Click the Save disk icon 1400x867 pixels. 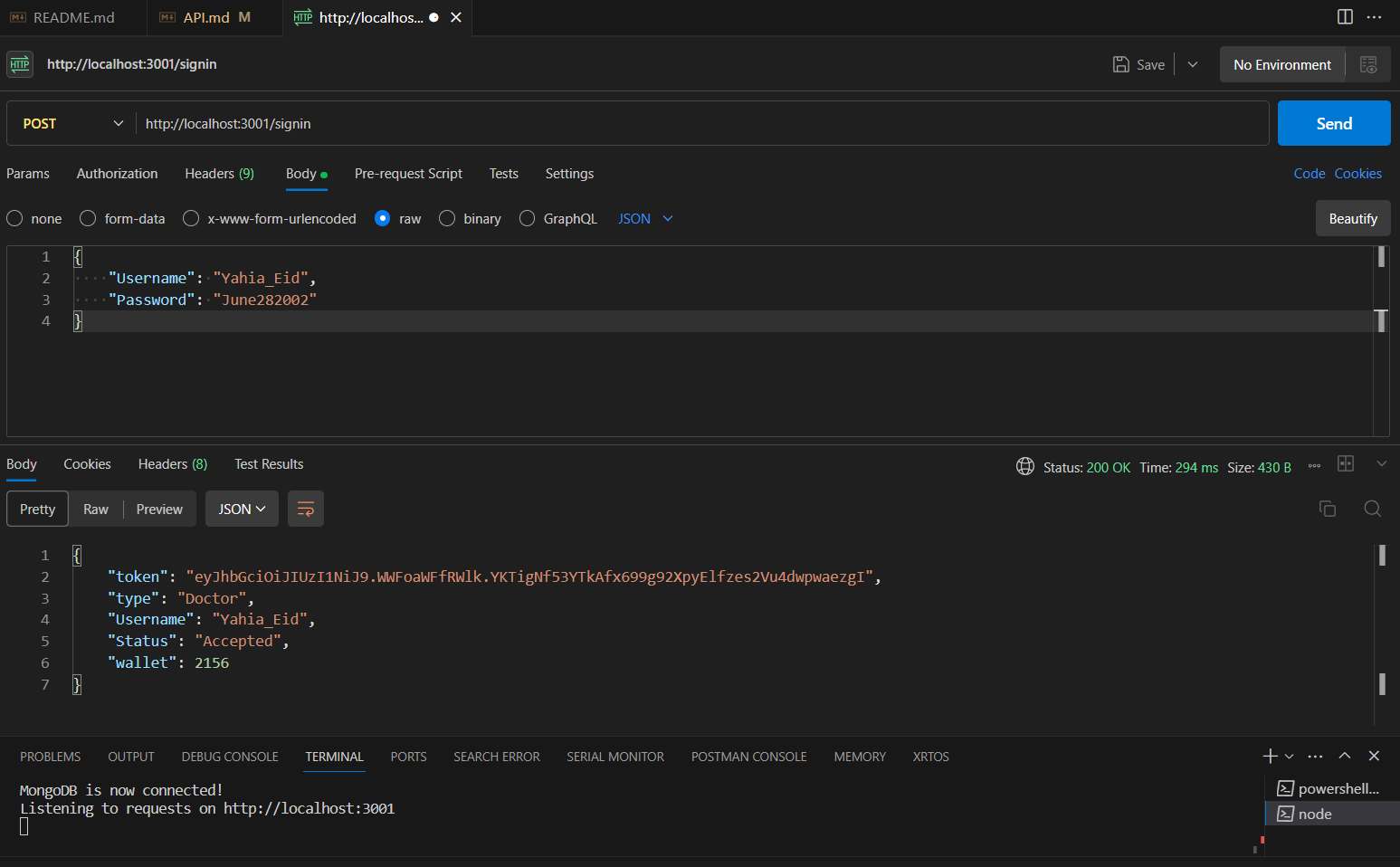(x=1120, y=64)
